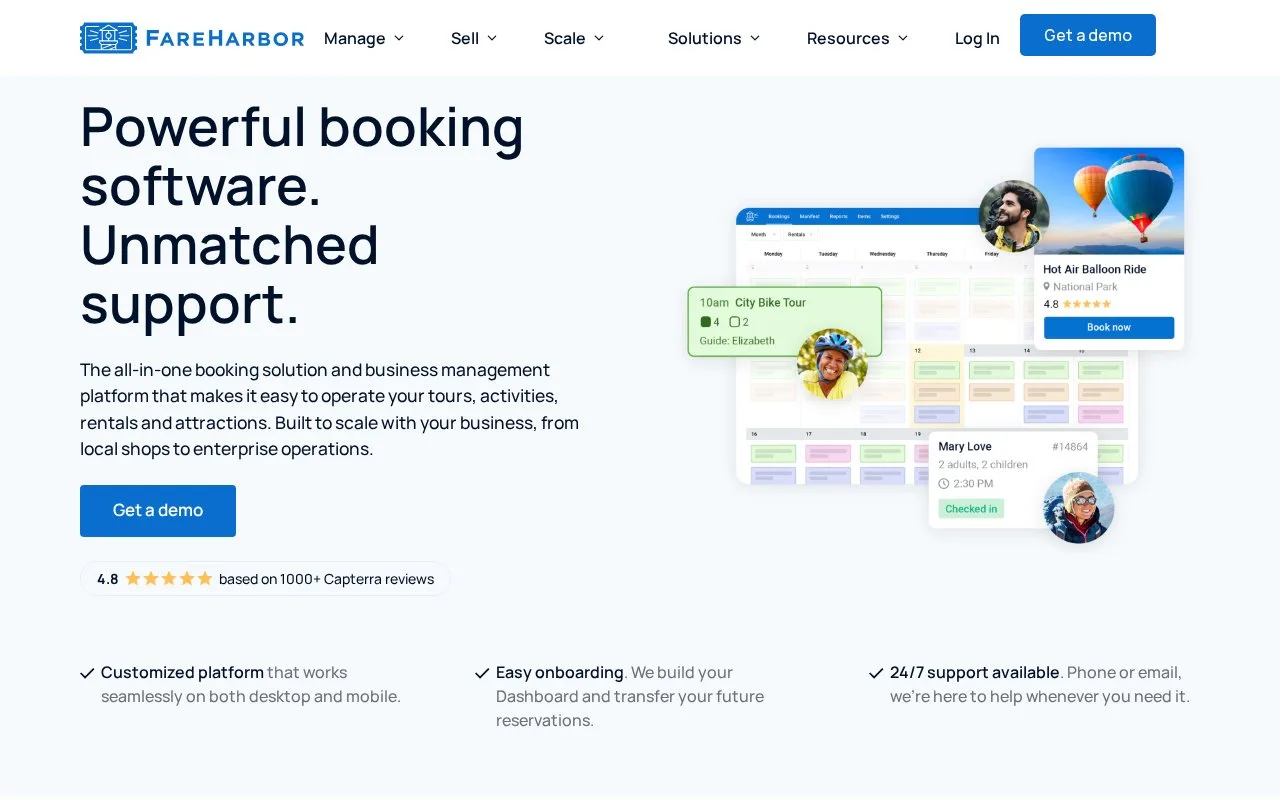Click the Book now button
Image resolution: width=1280 pixels, height=800 pixels.
click(1109, 328)
